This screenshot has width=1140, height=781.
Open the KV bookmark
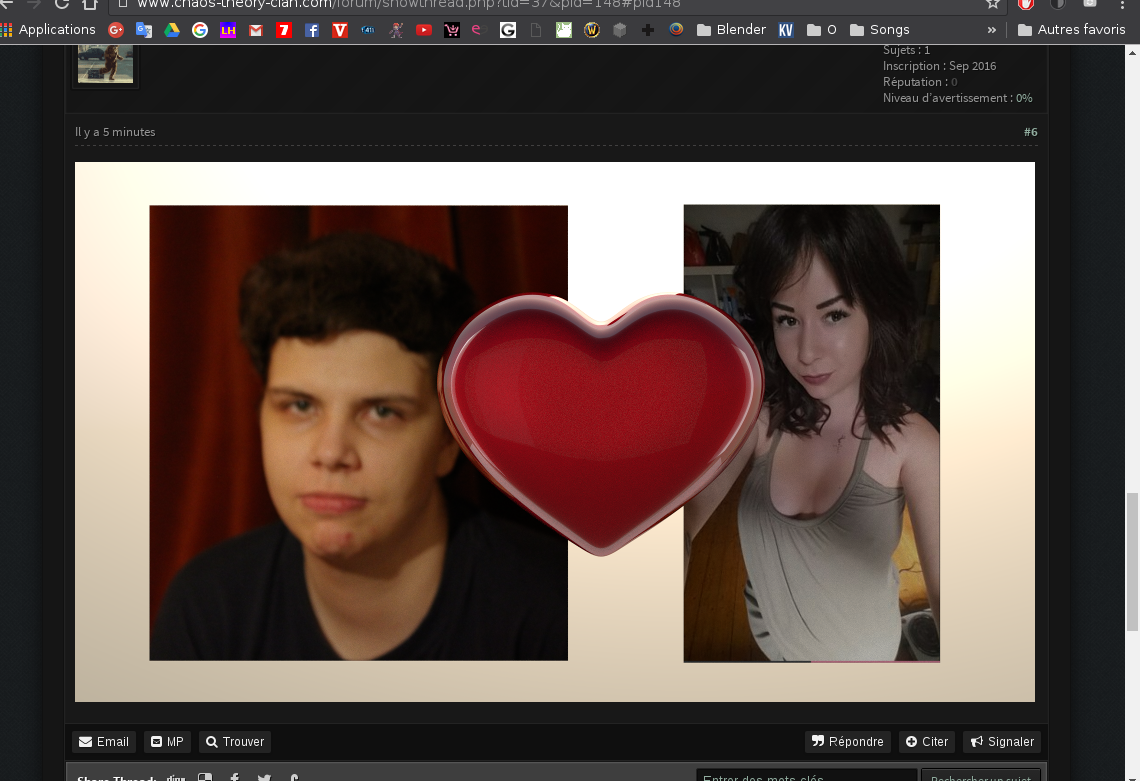[x=785, y=30]
